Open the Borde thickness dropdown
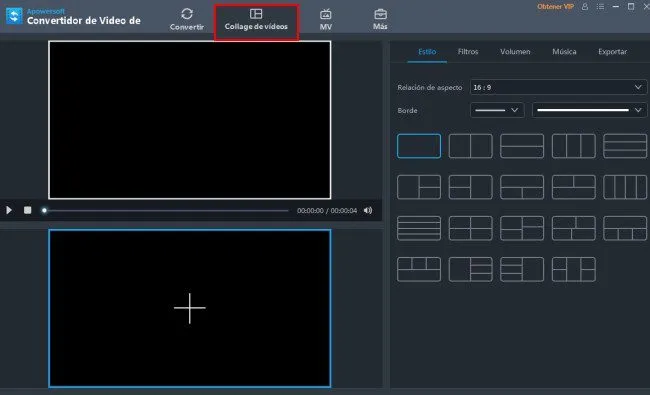Viewport: 650px width, 395px height. pos(497,110)
